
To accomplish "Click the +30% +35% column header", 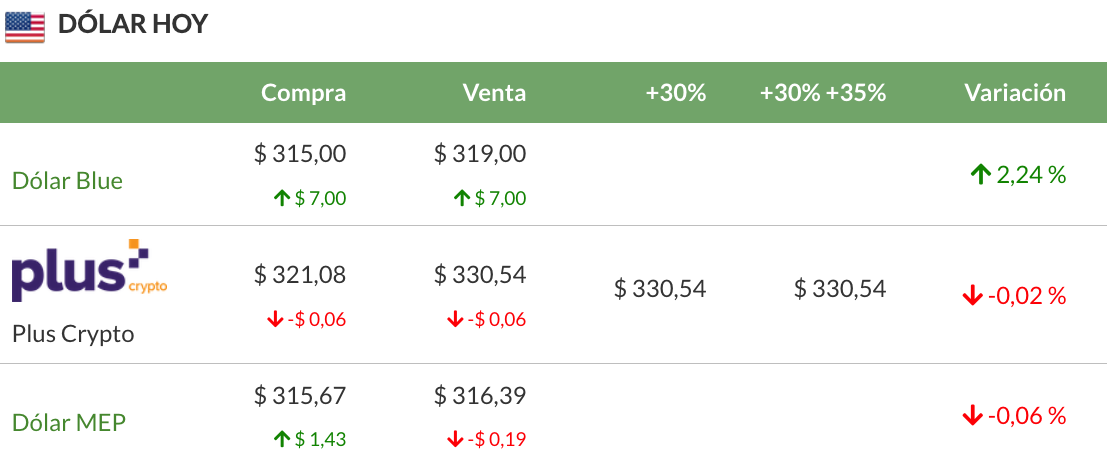I will tap(822, 93).
